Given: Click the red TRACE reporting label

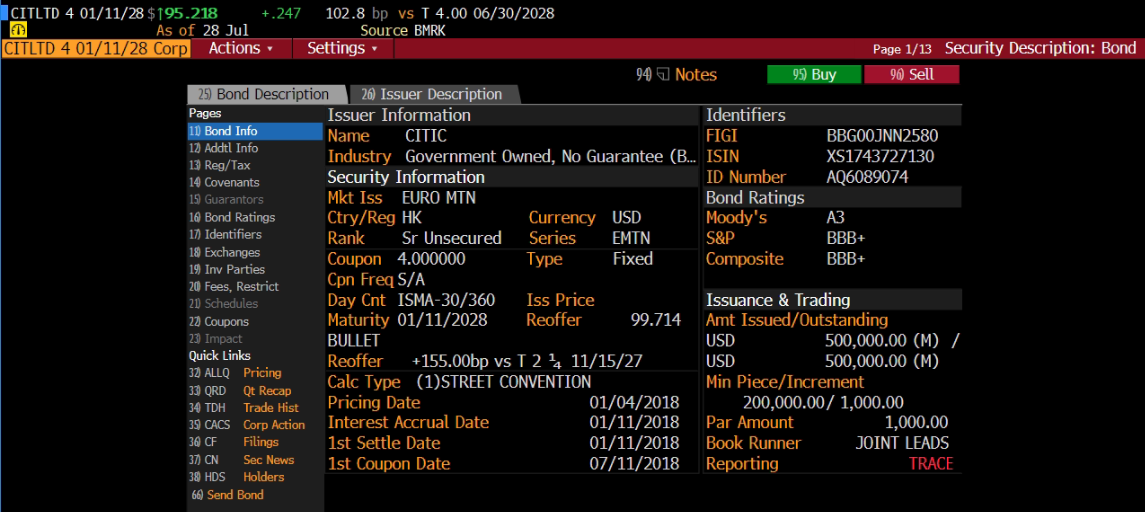Looking at the screenshot, I should (x=931, y=464).
